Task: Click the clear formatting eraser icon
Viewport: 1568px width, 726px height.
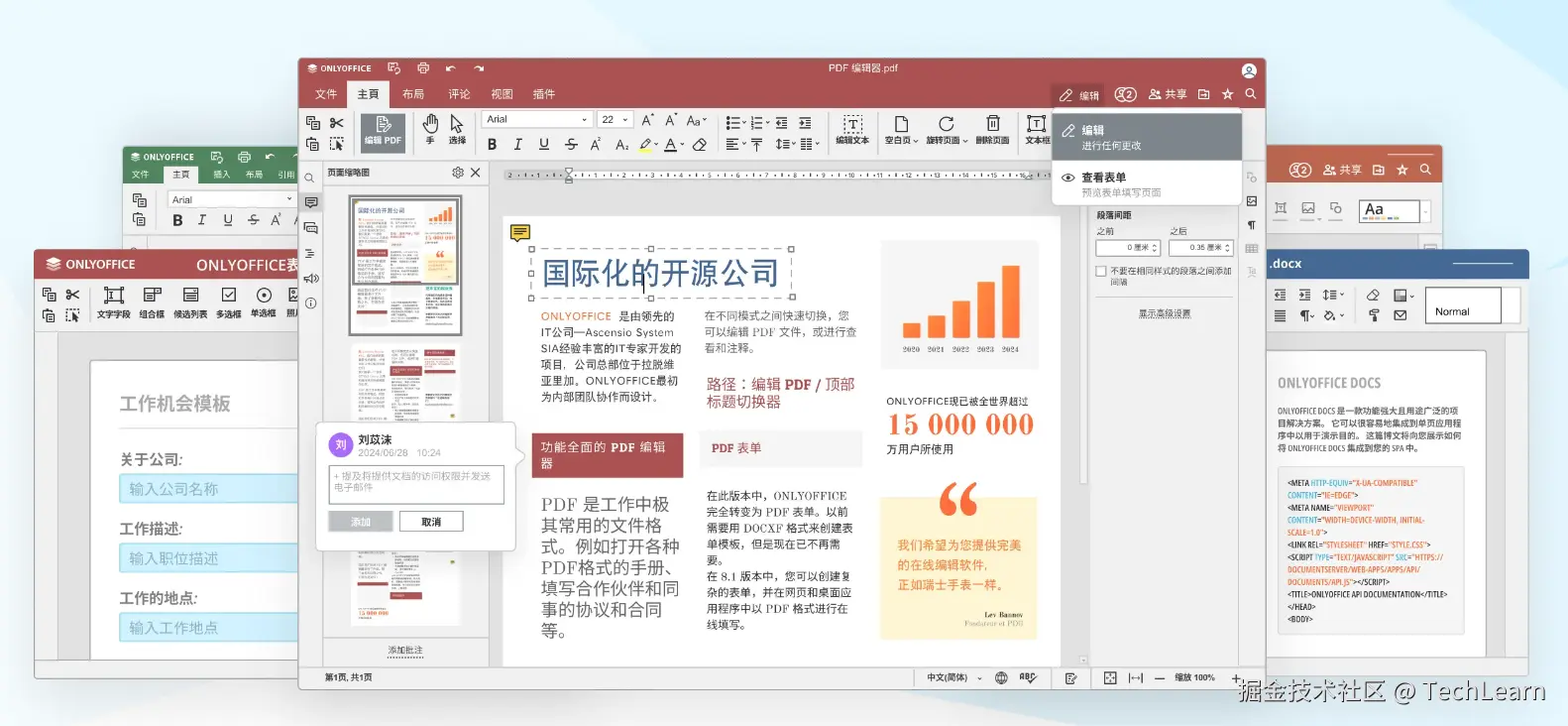Action: click(x=700, y=145)
